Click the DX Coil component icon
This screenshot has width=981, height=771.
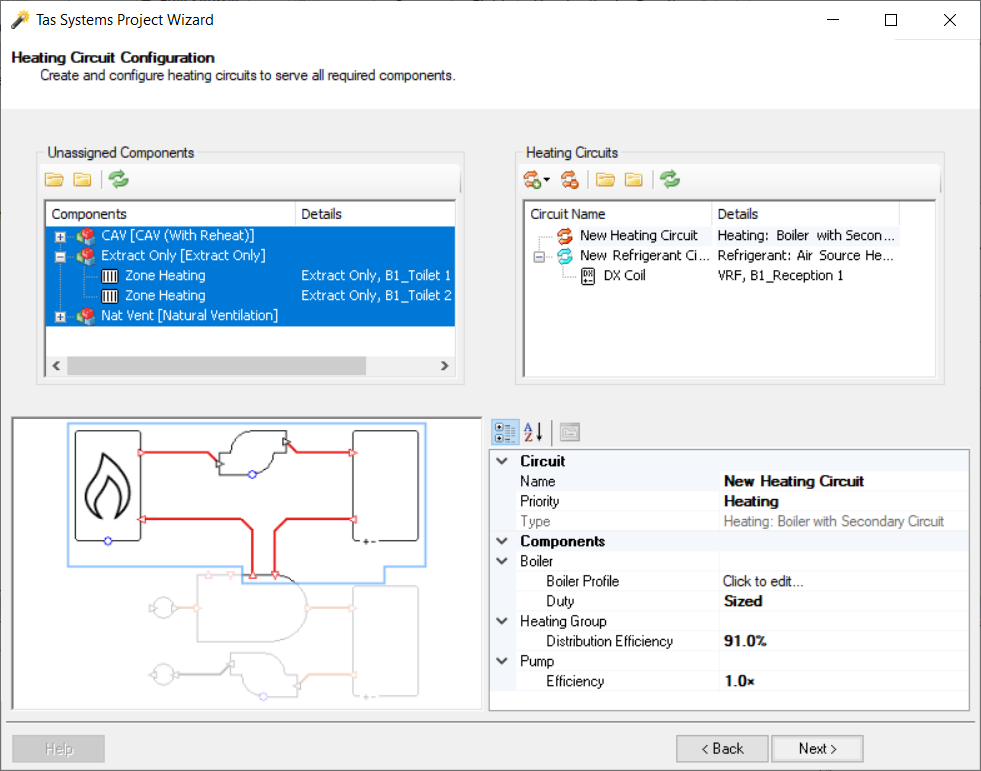[x=588, y=276]
